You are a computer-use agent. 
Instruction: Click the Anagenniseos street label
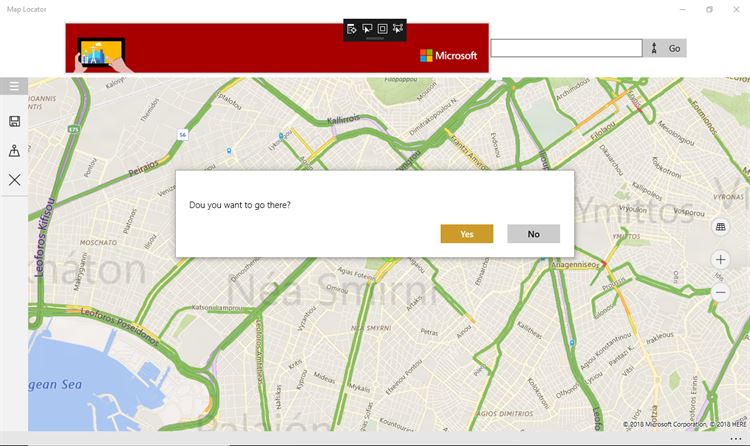[x=575, y=265]
